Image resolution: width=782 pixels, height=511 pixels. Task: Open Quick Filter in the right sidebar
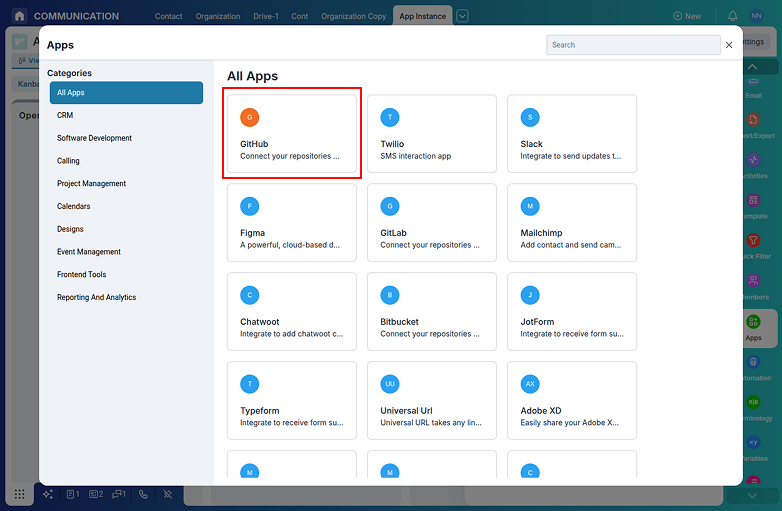[x=754, y=246]
